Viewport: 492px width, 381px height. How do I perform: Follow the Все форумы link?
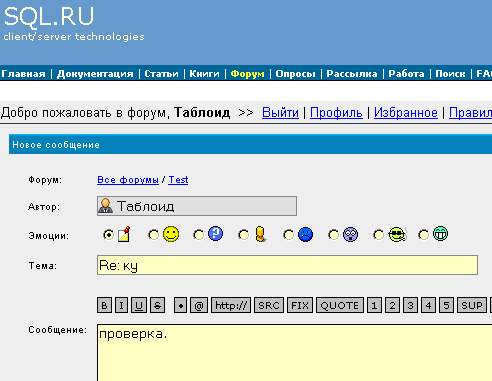click(128, 180)
